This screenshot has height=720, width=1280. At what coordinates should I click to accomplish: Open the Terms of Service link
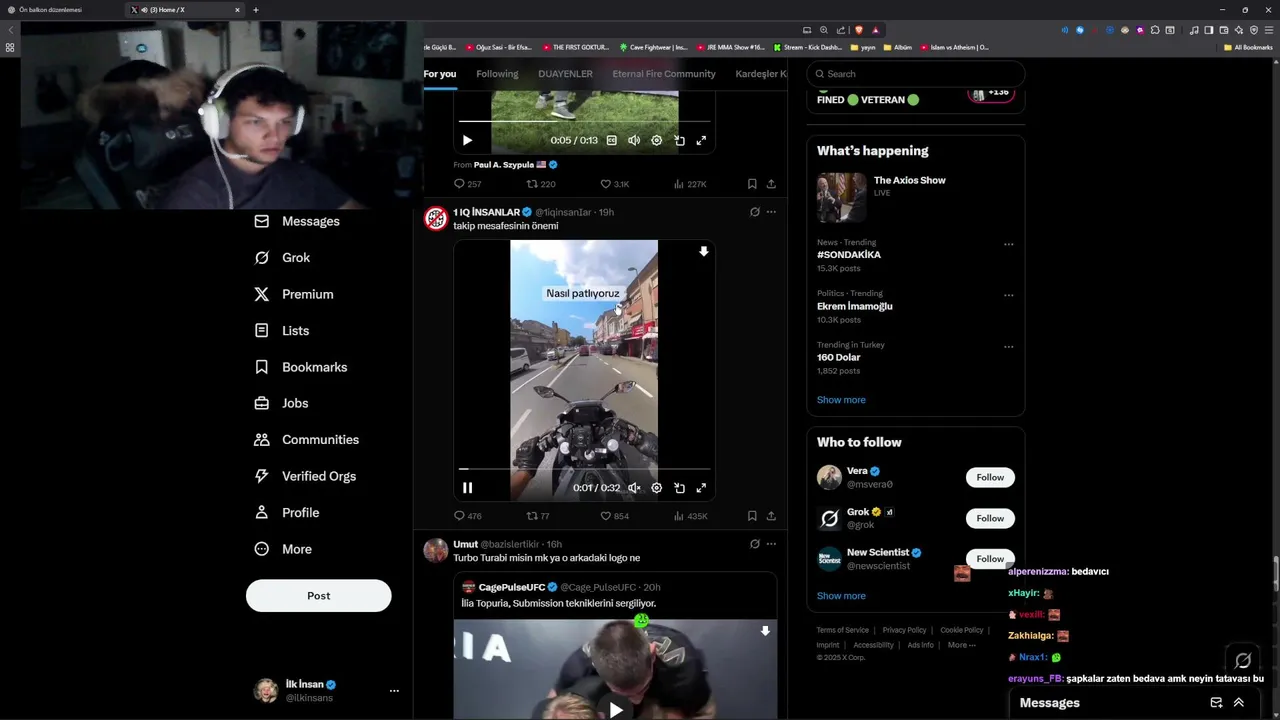842,630
